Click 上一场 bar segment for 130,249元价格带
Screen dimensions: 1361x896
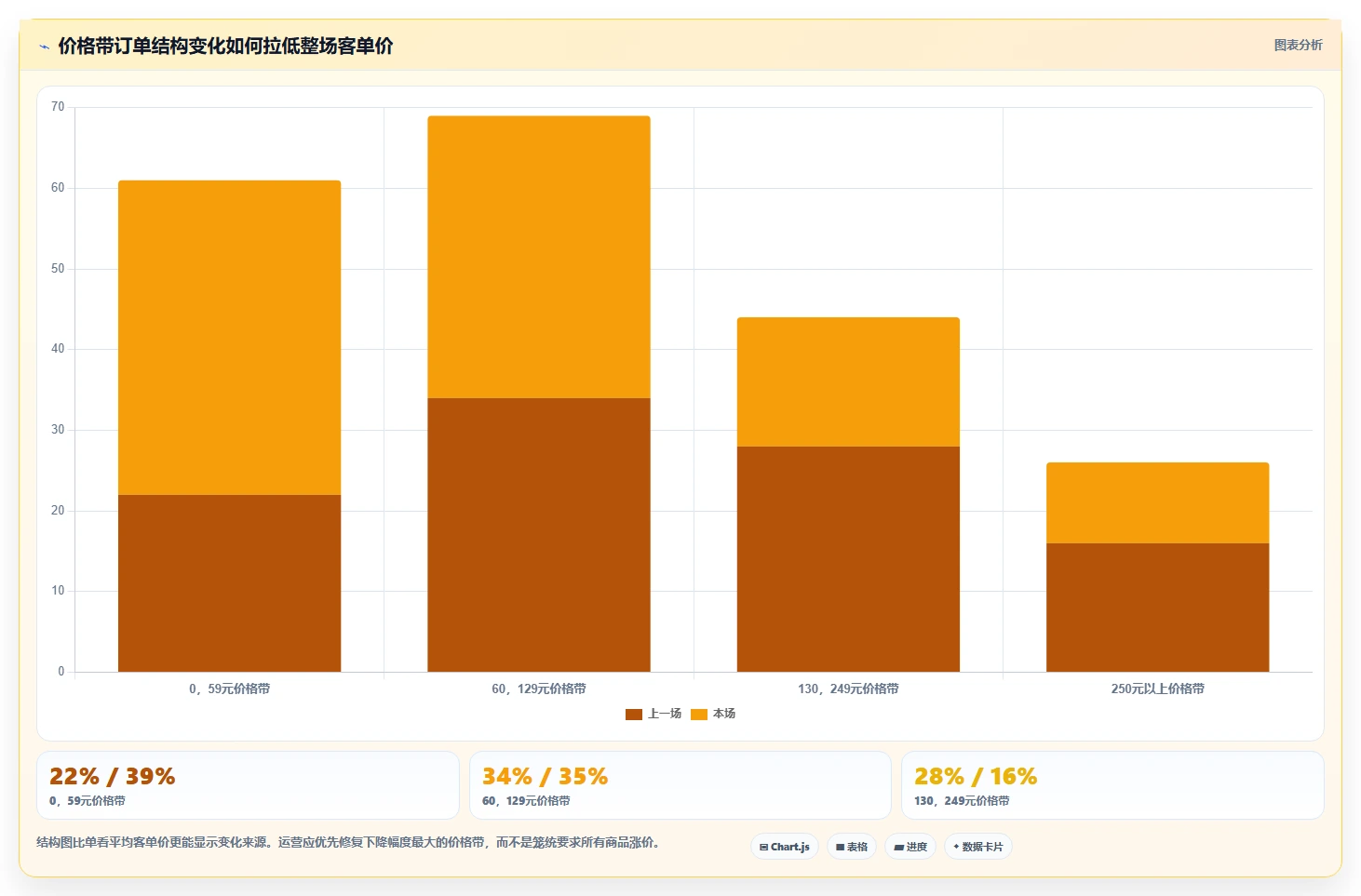848,559
